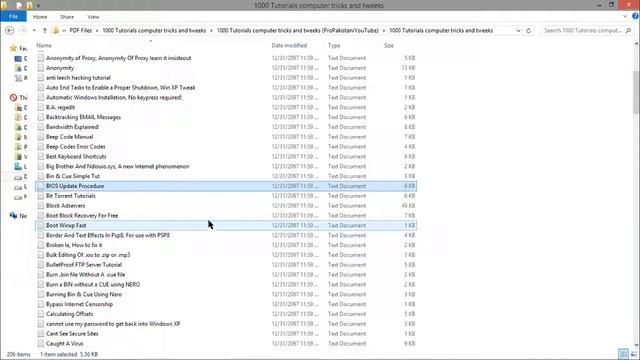Select Network in the navigation pane

coord(18,216)
